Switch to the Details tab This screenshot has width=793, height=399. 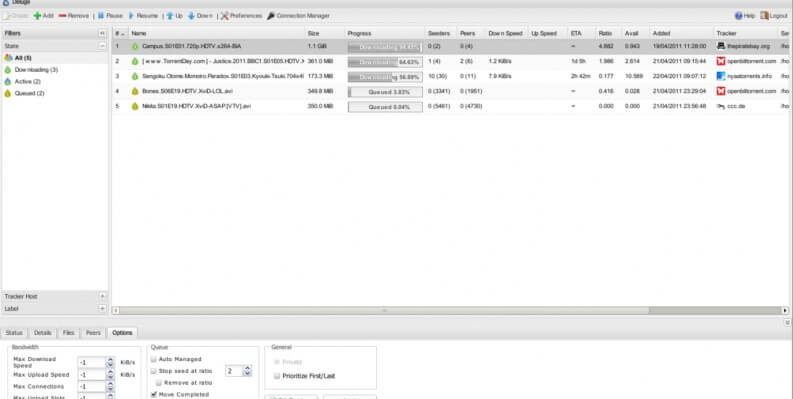pos(42,333)
